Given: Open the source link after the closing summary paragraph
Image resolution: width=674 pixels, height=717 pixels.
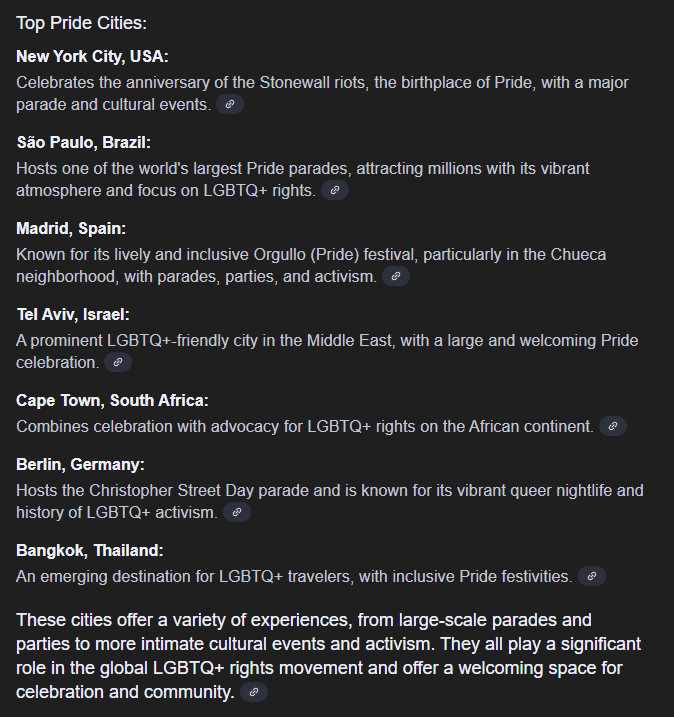Looking at the screenshot, I should tap(254, 692).
